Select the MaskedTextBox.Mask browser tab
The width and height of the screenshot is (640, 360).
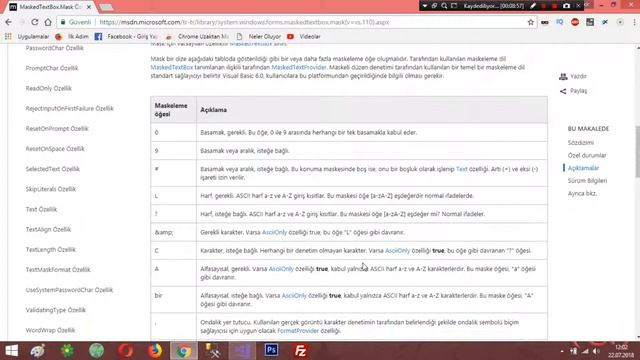(x=50, y=7)
